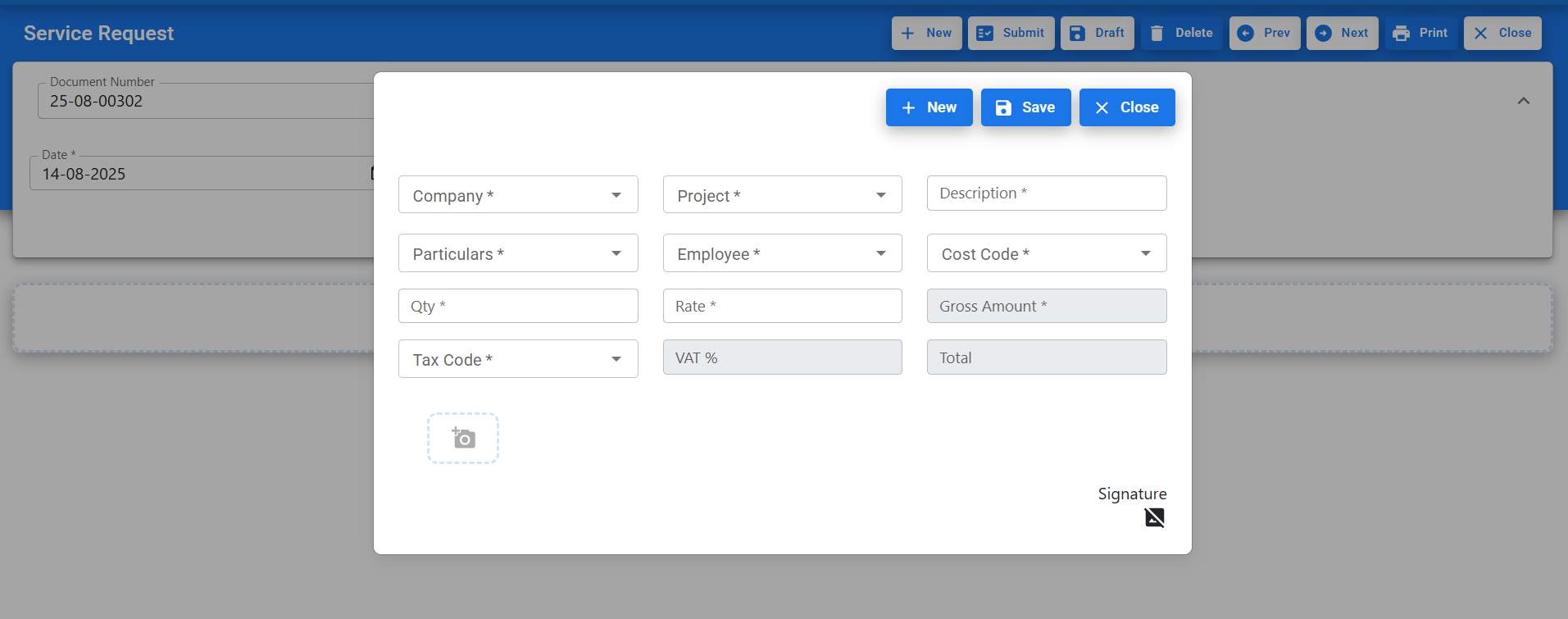Image resolution: width=1568 pixels, height=619 pixels.
Task: Click the Print toolbar button
Action: 1420,34
